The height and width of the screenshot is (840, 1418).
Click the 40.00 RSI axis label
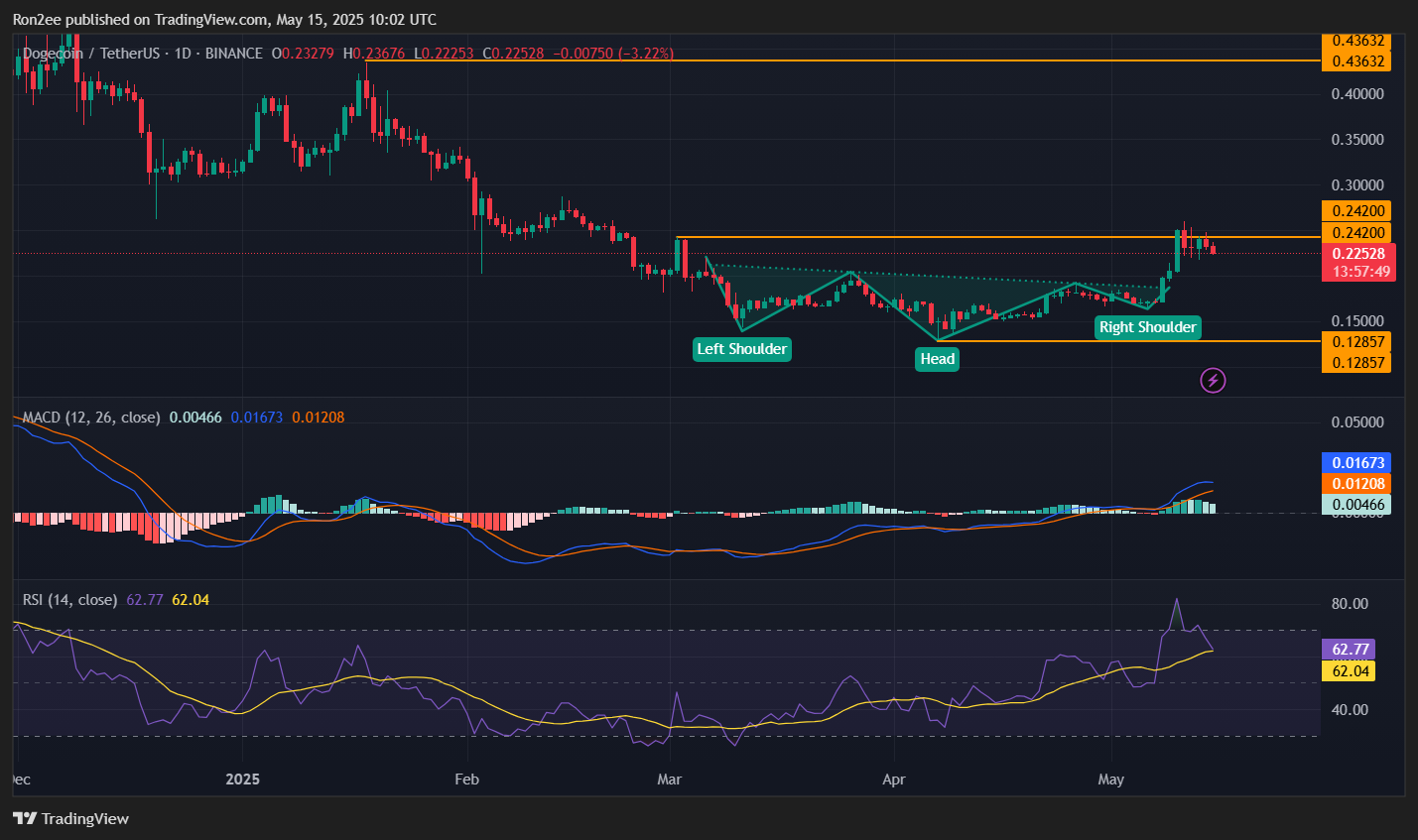(1349, 710)
